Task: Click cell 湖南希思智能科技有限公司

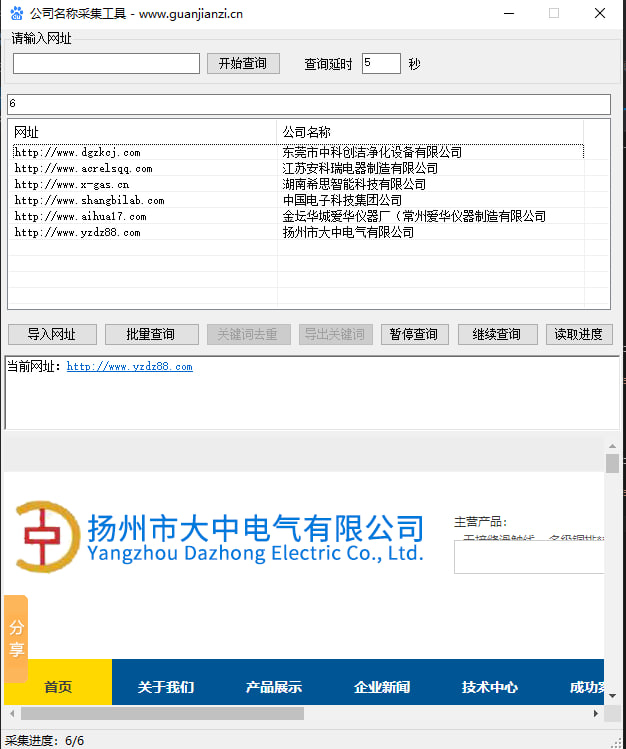Action: pos(354,184)
